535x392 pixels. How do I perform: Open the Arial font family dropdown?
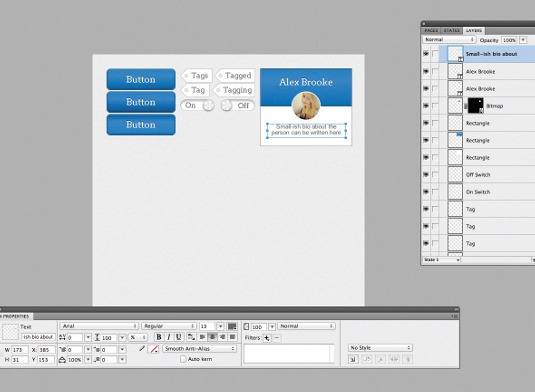point(99,326)
